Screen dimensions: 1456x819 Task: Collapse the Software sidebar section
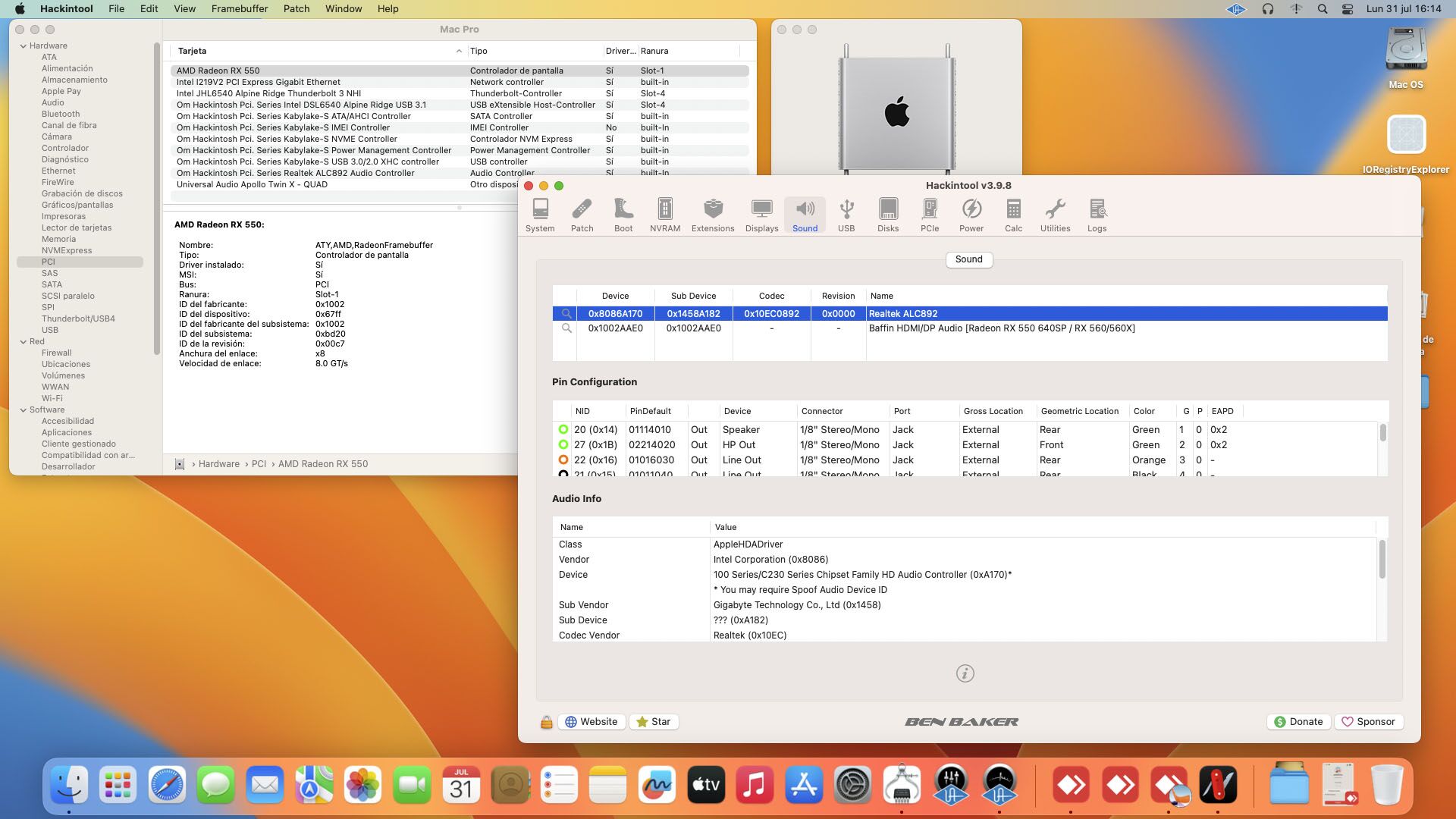click(x=23, y=409)
